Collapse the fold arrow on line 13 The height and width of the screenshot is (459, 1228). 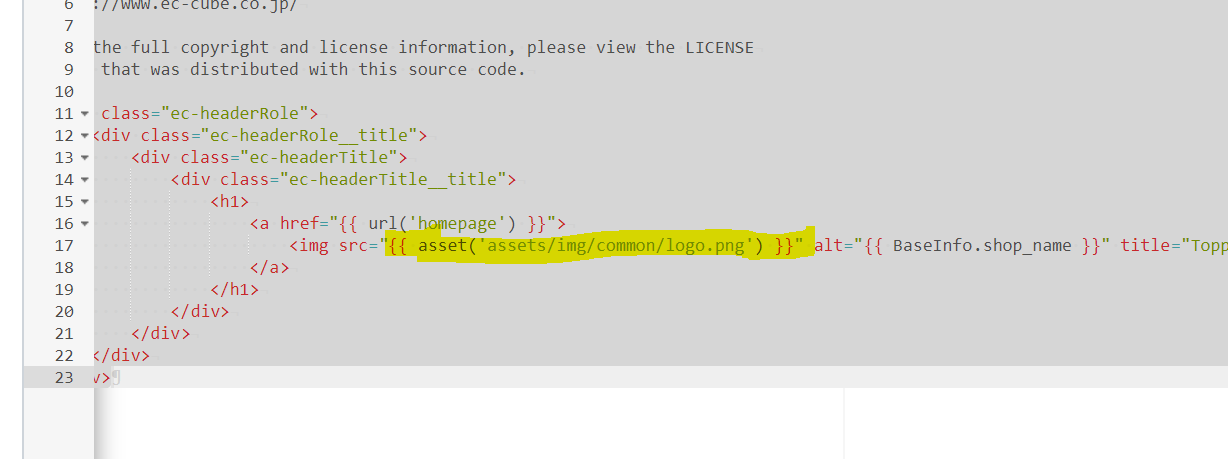84,158
